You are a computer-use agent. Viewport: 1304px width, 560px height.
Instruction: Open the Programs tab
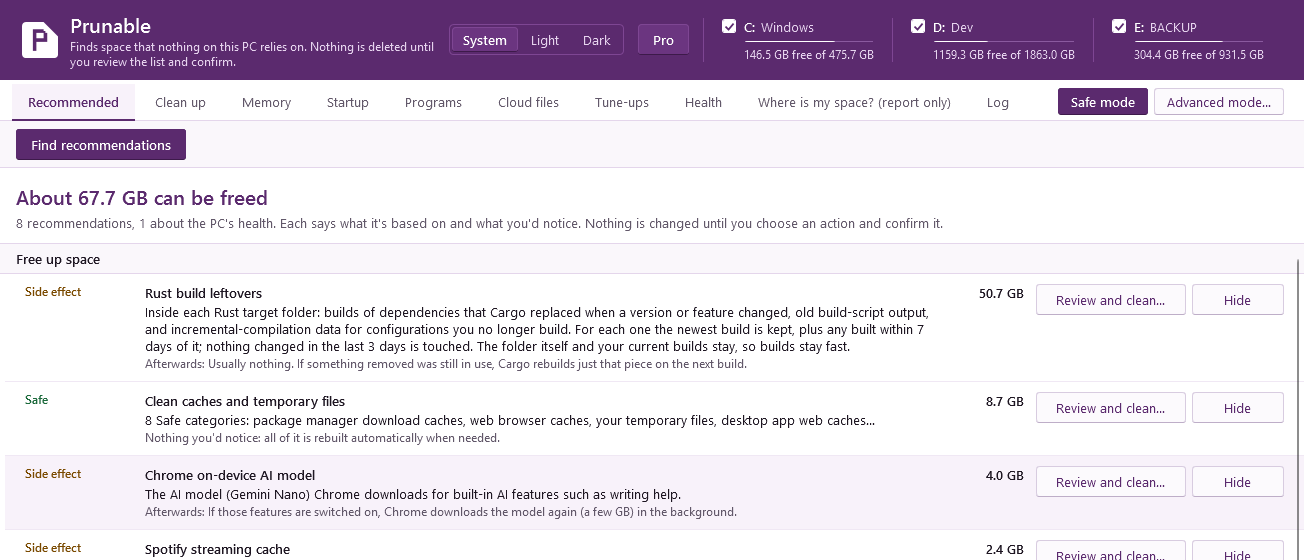(433, 102)
